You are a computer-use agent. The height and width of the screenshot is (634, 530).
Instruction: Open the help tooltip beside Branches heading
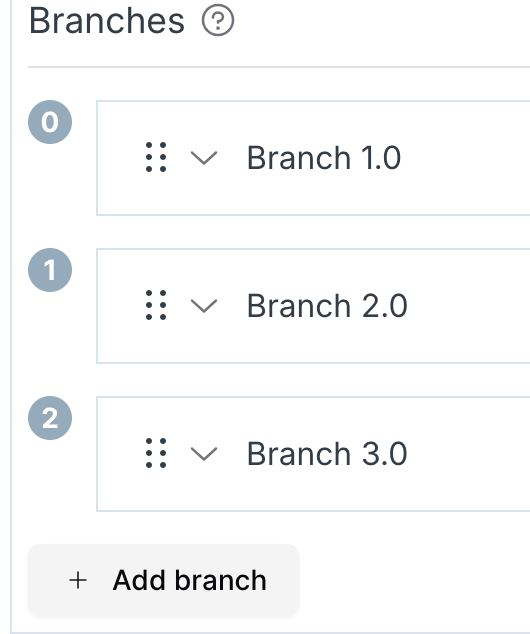[x=217, y=20]
